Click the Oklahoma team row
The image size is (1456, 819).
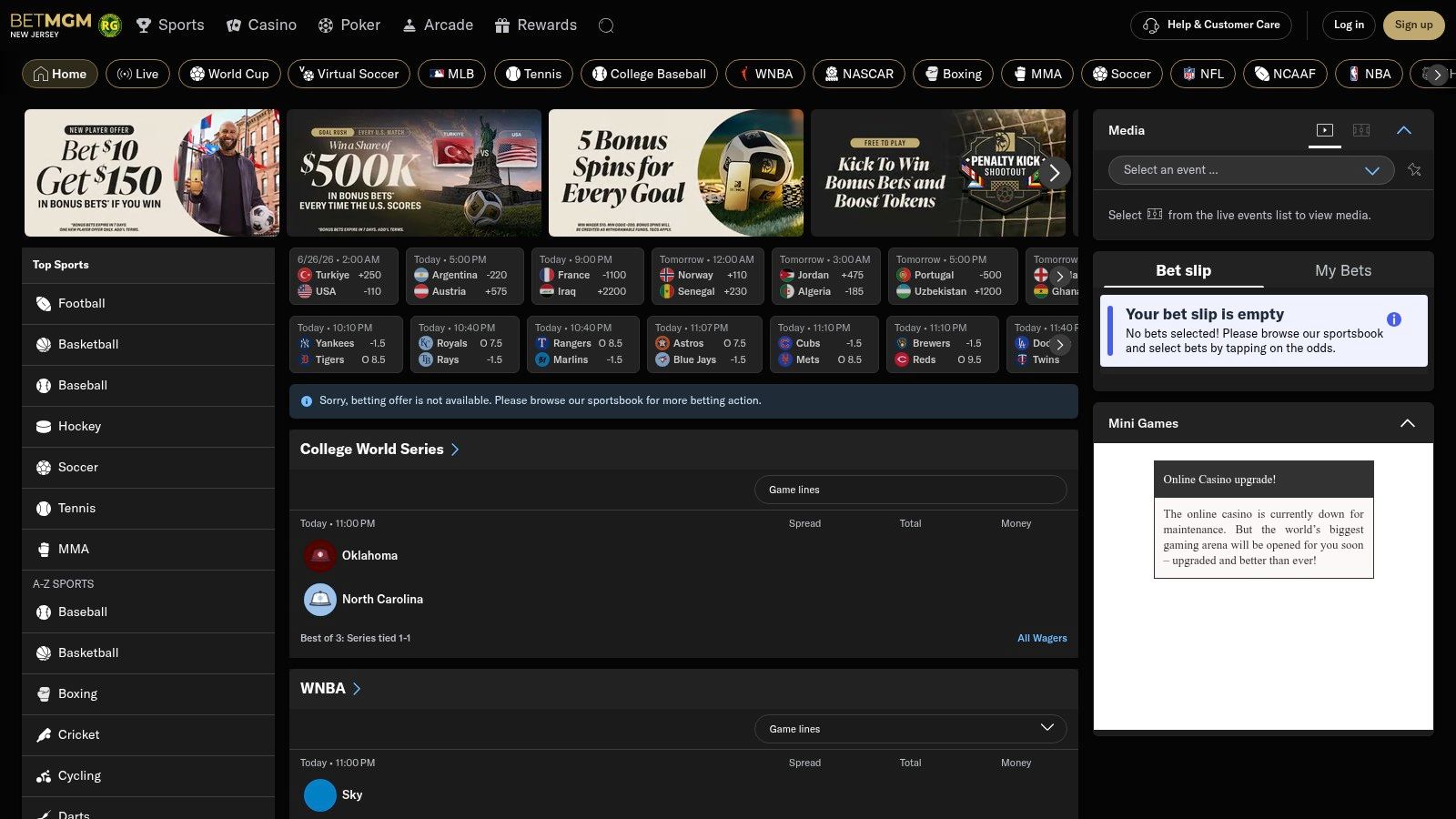(683, 555)
